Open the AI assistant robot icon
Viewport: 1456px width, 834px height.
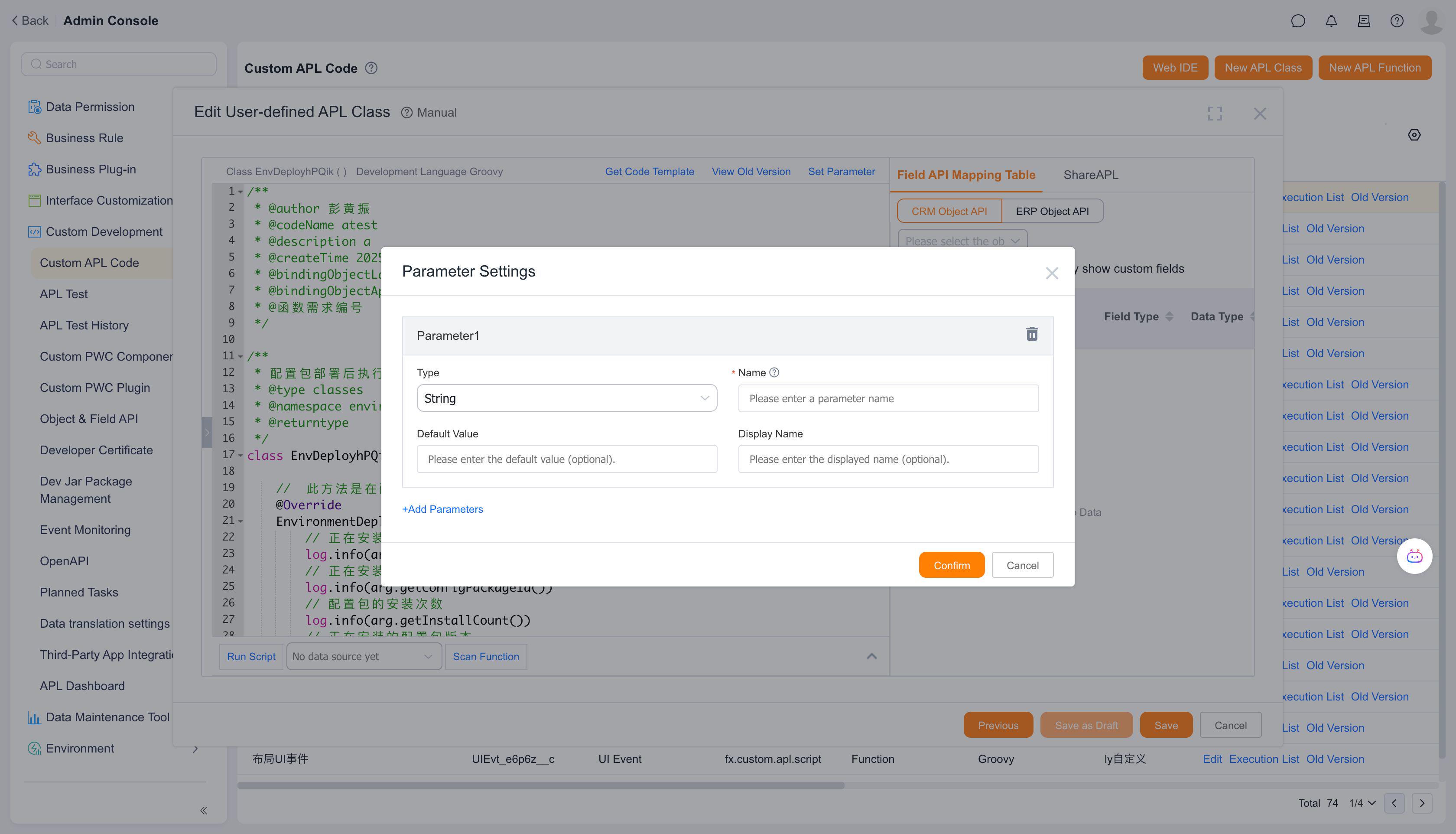click(1415, 556)
